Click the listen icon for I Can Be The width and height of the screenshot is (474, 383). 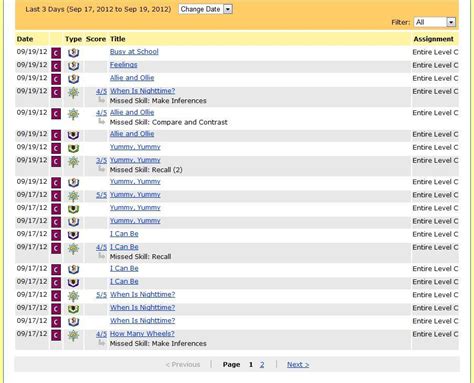coord(73,270)
